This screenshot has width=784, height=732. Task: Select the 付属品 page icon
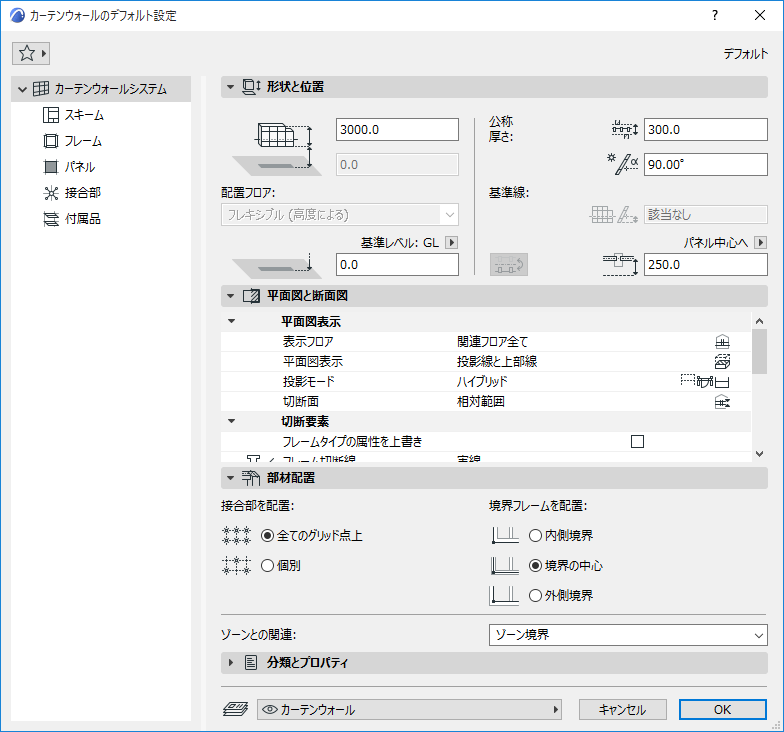50,219
